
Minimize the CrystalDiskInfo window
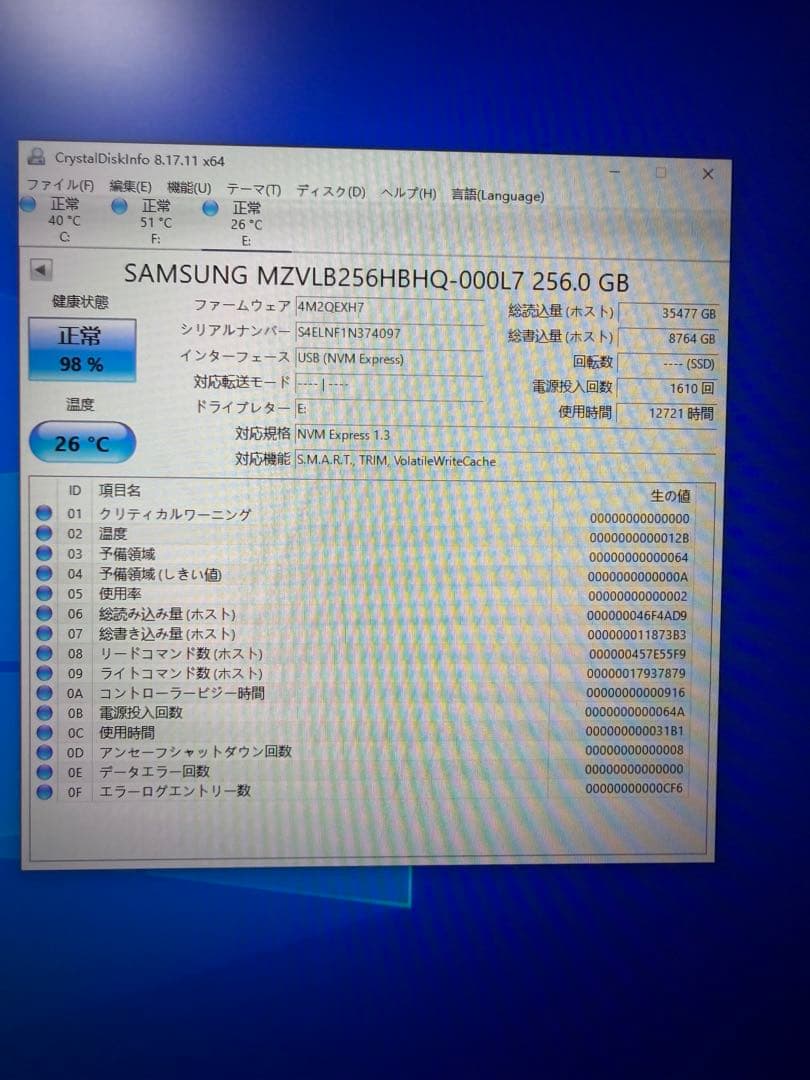(615, 172)
